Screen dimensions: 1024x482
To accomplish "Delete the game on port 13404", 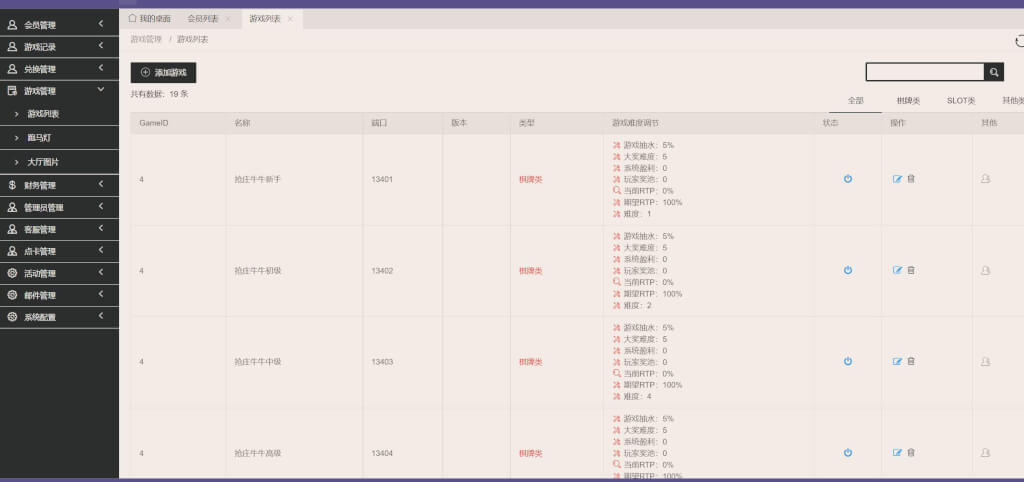I will pos(911,452).
